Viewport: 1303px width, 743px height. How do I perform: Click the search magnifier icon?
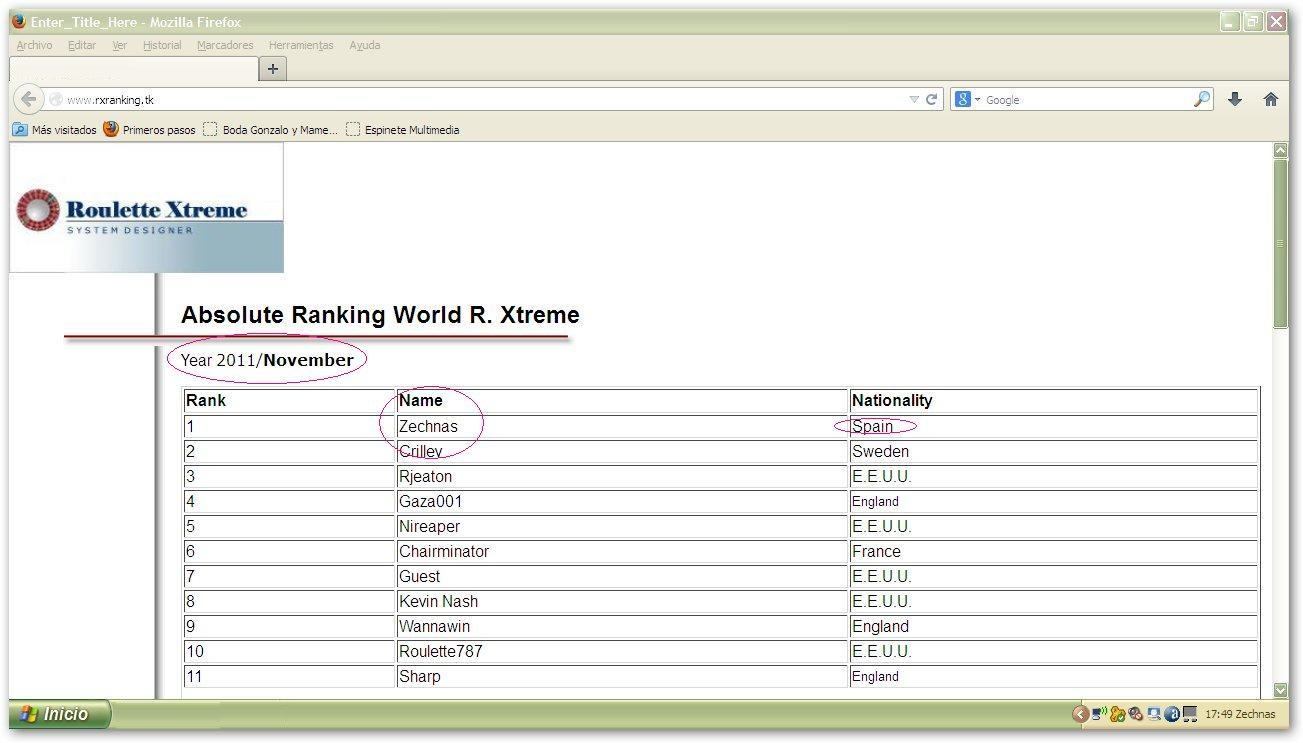1202,99
